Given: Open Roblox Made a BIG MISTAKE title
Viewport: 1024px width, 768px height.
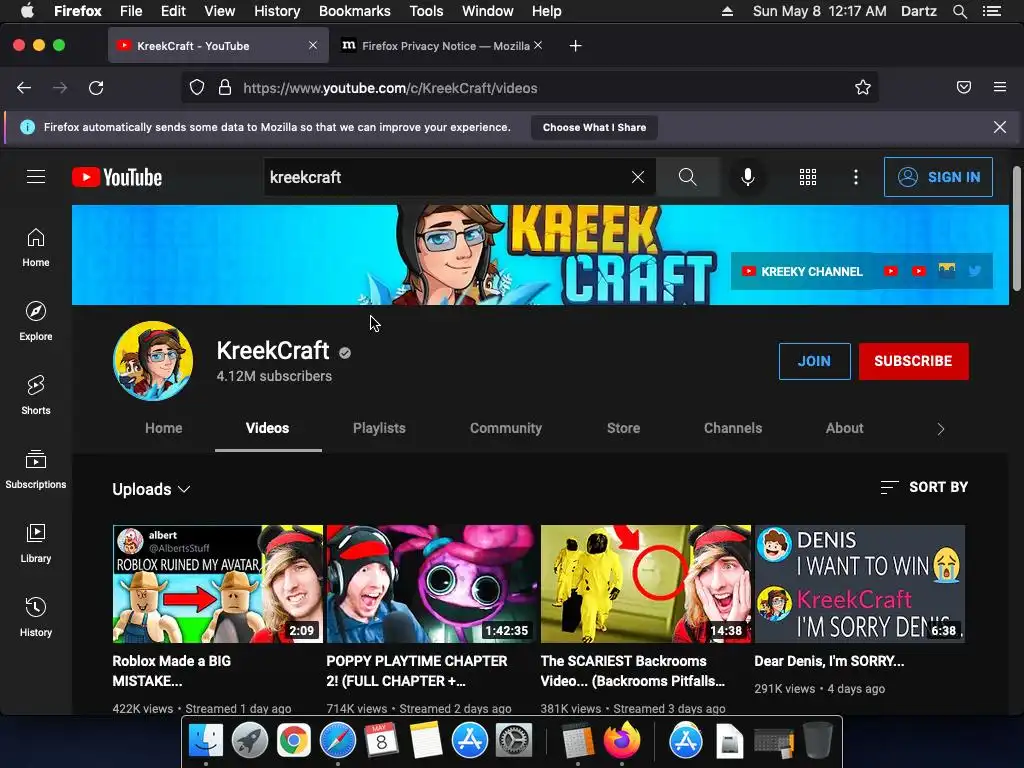Looking at the screenshot, I should [x=171, y=671].
